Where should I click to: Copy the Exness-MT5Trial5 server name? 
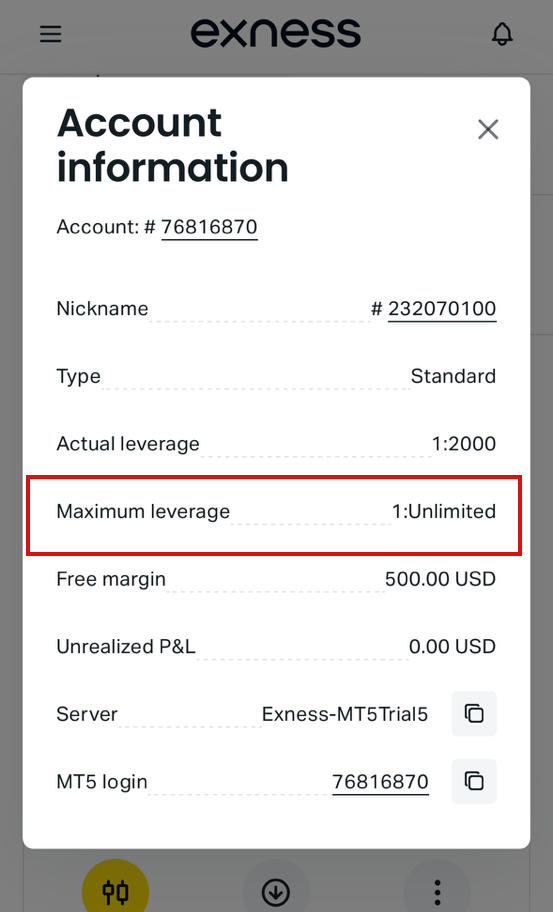(x=474, y=714)
